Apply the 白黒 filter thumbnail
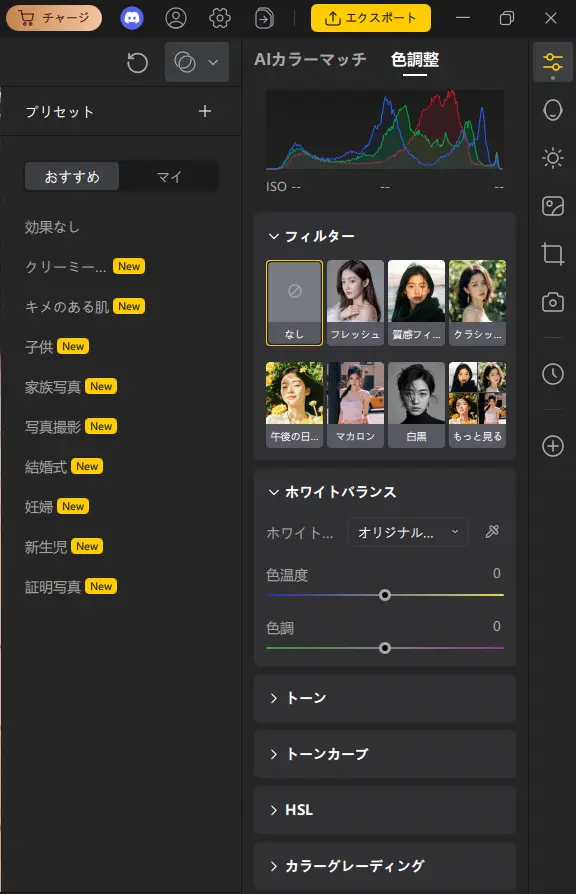Image resolution: width=576 pixels, height=894 pixels. tap(416, 405)
